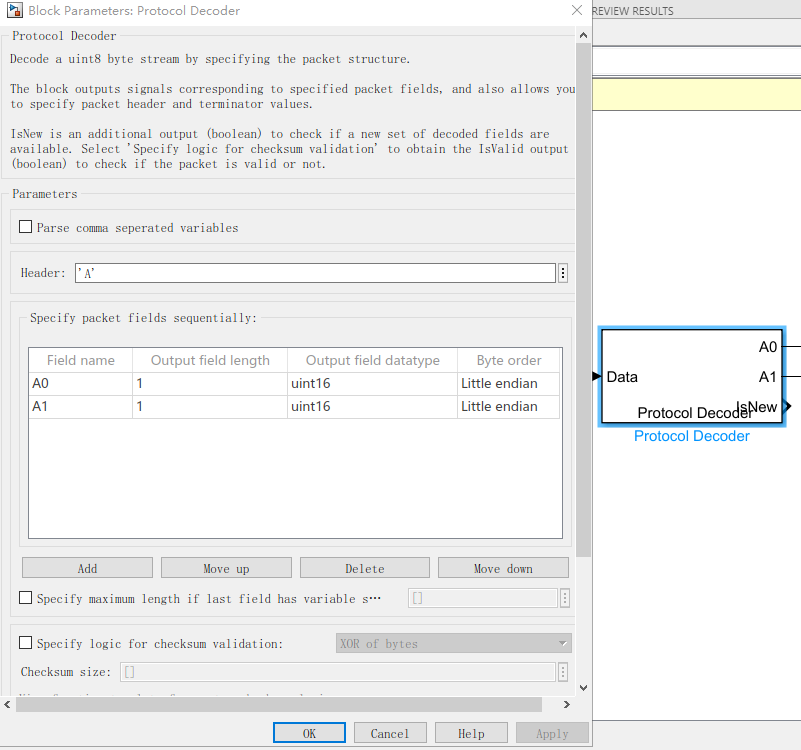Screen dimensions: 801x750
Task: Open options for the Checksum size field
Action: click(563, 672)
